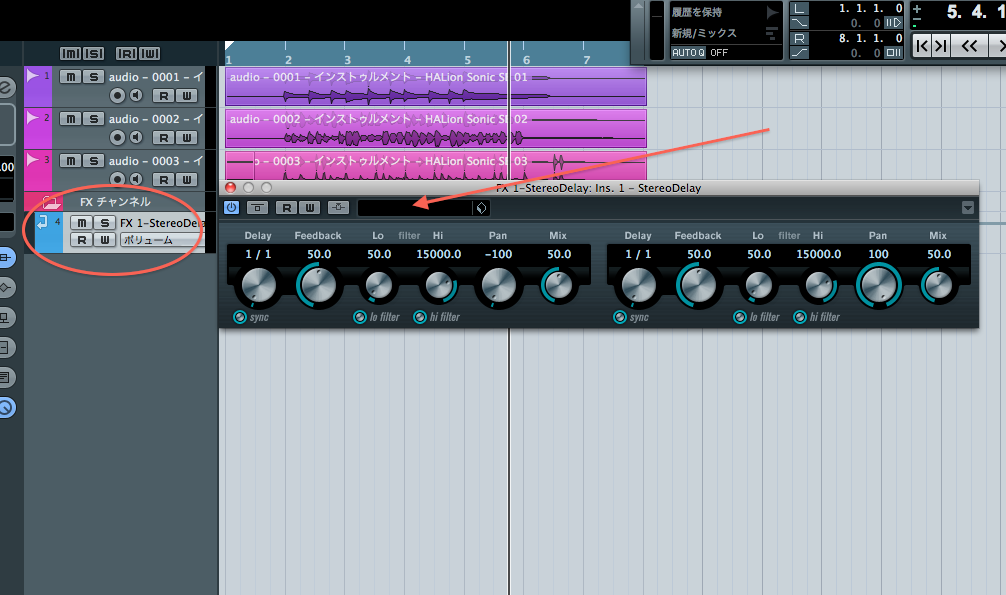Collapse the FX チャンネル folder

click(x=50, y=202)
